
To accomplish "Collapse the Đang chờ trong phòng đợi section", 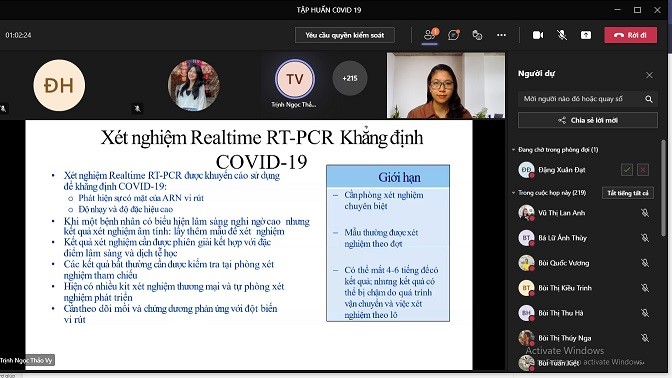I will pyautogui.click(x=513, y=150).
